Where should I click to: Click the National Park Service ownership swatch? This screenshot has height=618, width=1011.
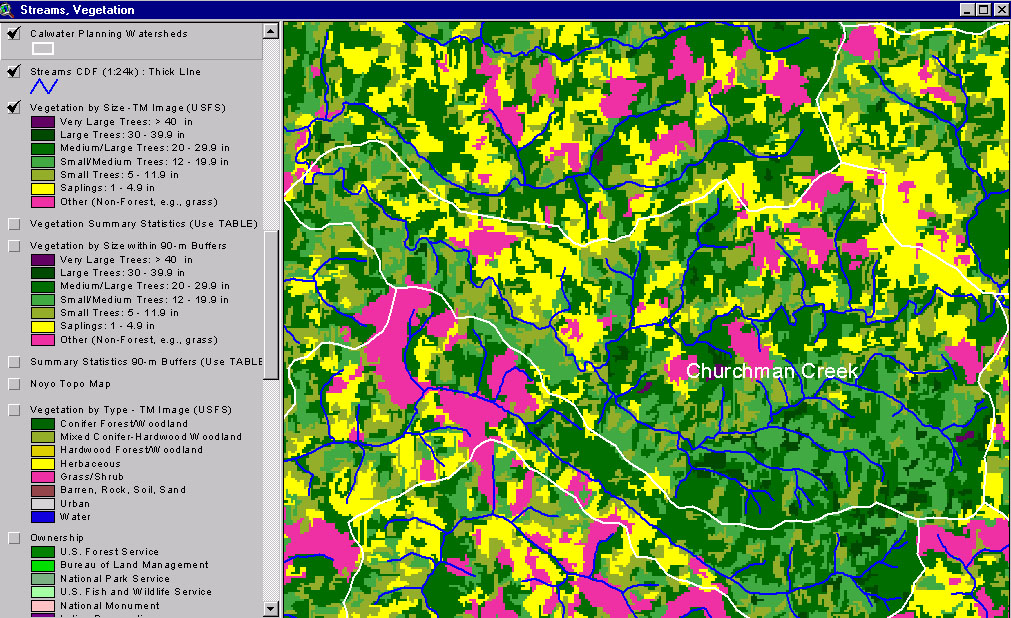[x=43, y=579]
